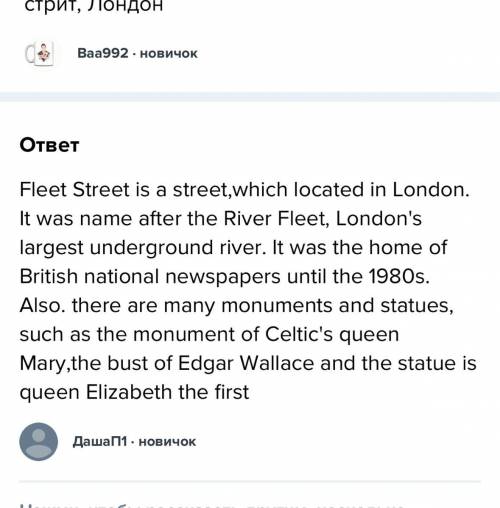
Task: Click the phrase 'British national newspapers'
Action: point(150,277)
